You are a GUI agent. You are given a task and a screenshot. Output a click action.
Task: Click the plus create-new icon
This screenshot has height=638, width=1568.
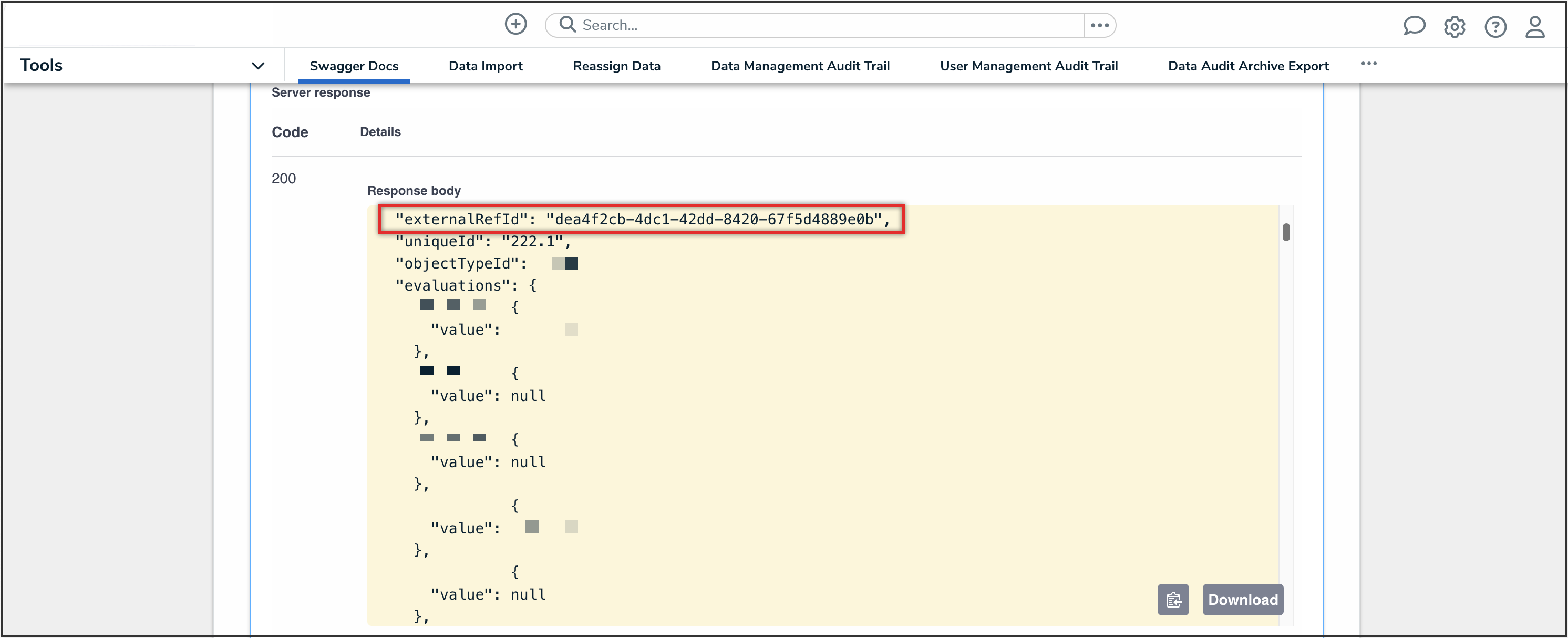tap(515, 24)
